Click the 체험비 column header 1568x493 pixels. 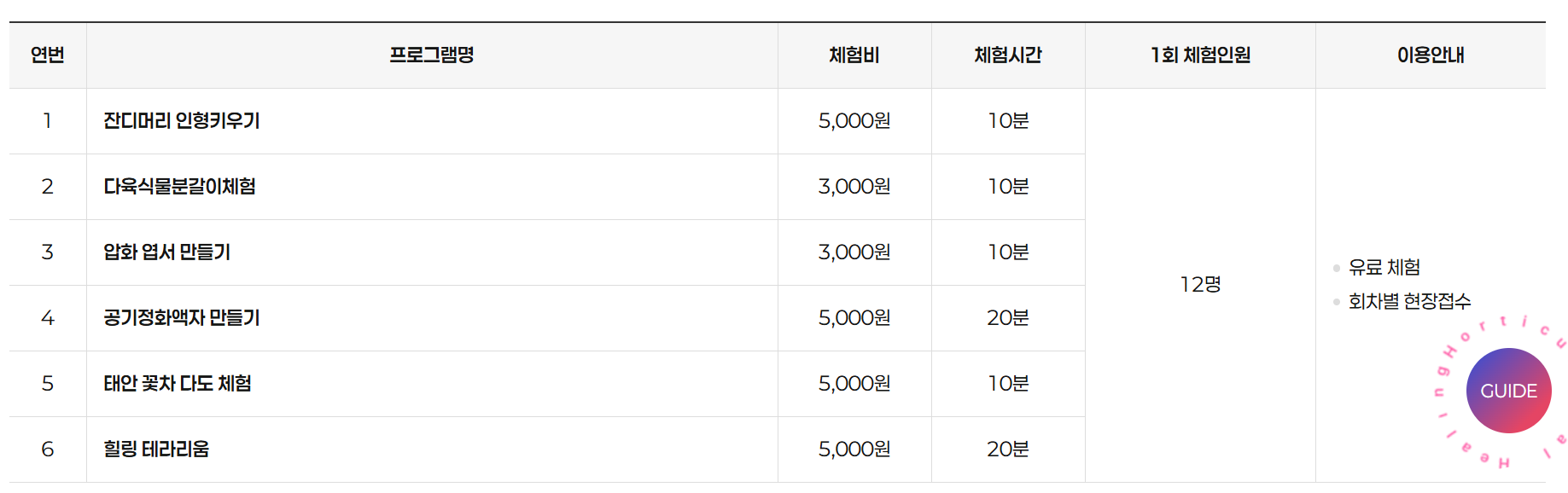[x=854, y=55]
